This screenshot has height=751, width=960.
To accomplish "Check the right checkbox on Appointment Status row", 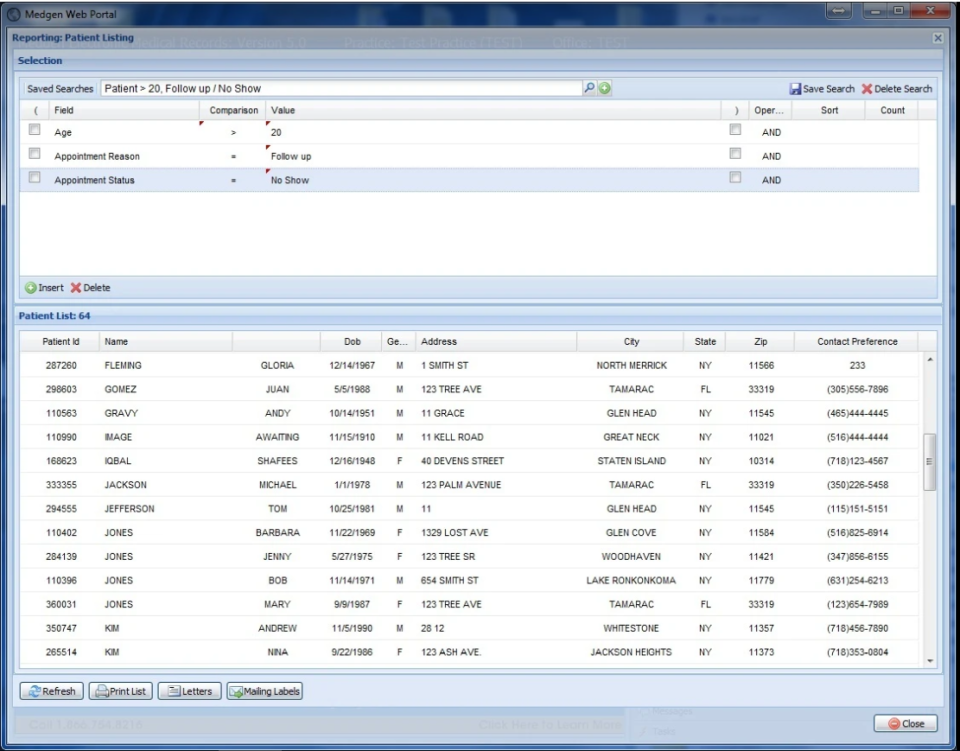I will point(735,177).
